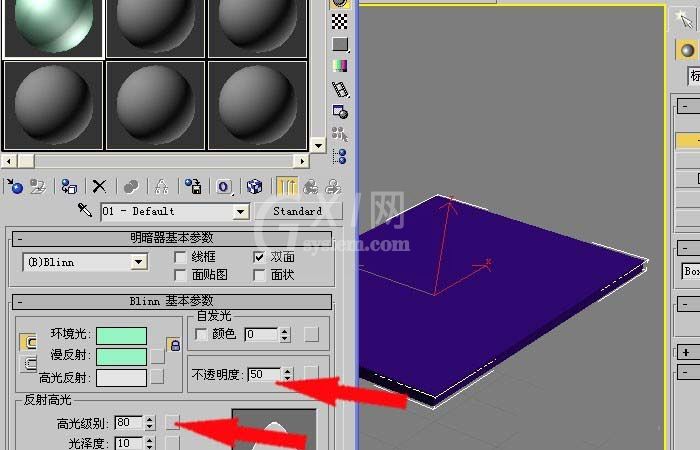This screenshot has width=700, height=450.
Task: Click the map button next to 高光反射 swatch
Action: pyautogui.click(x=157, y=377)
